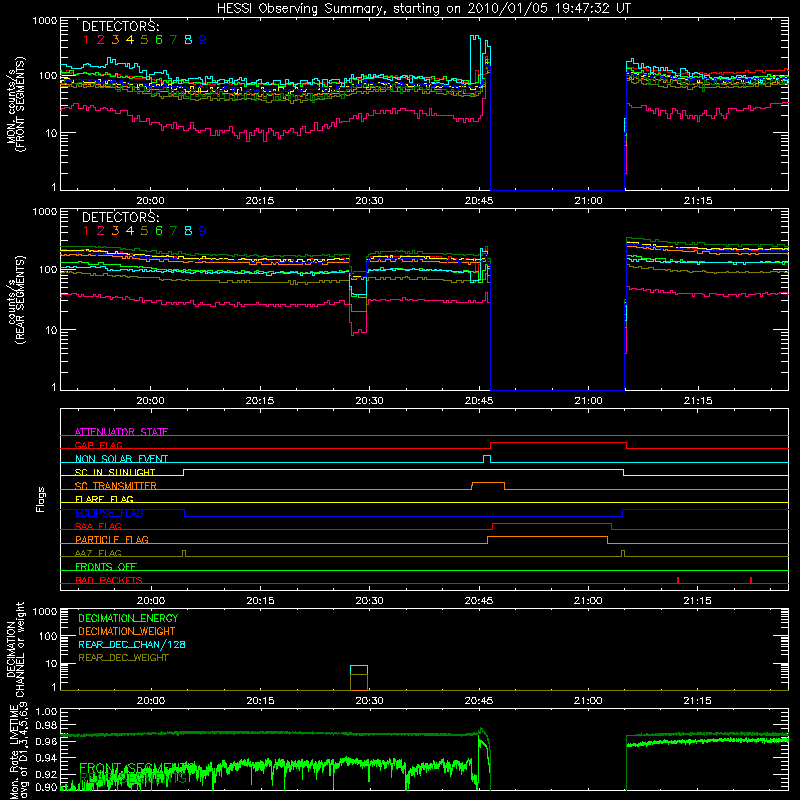Click 21:15 tick label under front segments plot
The image size is (800, 800).
click(x=697, y=201)
